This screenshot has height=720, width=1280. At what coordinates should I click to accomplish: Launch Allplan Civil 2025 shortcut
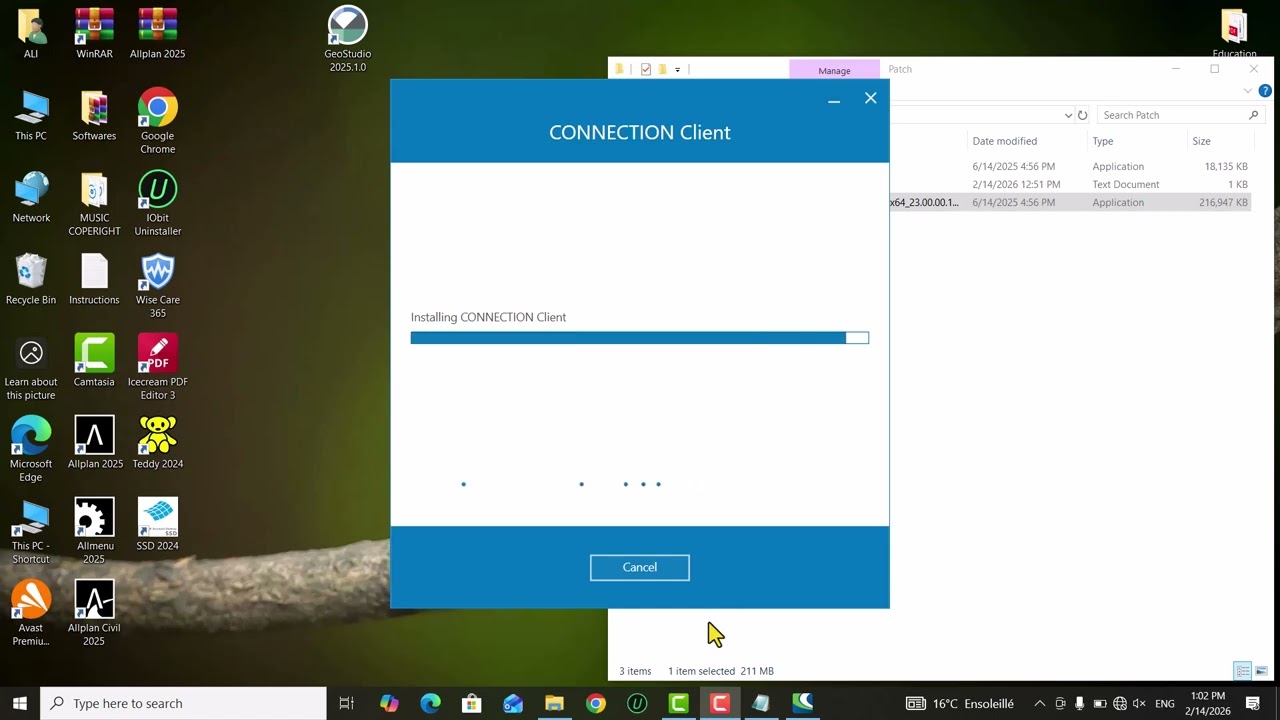94,614
